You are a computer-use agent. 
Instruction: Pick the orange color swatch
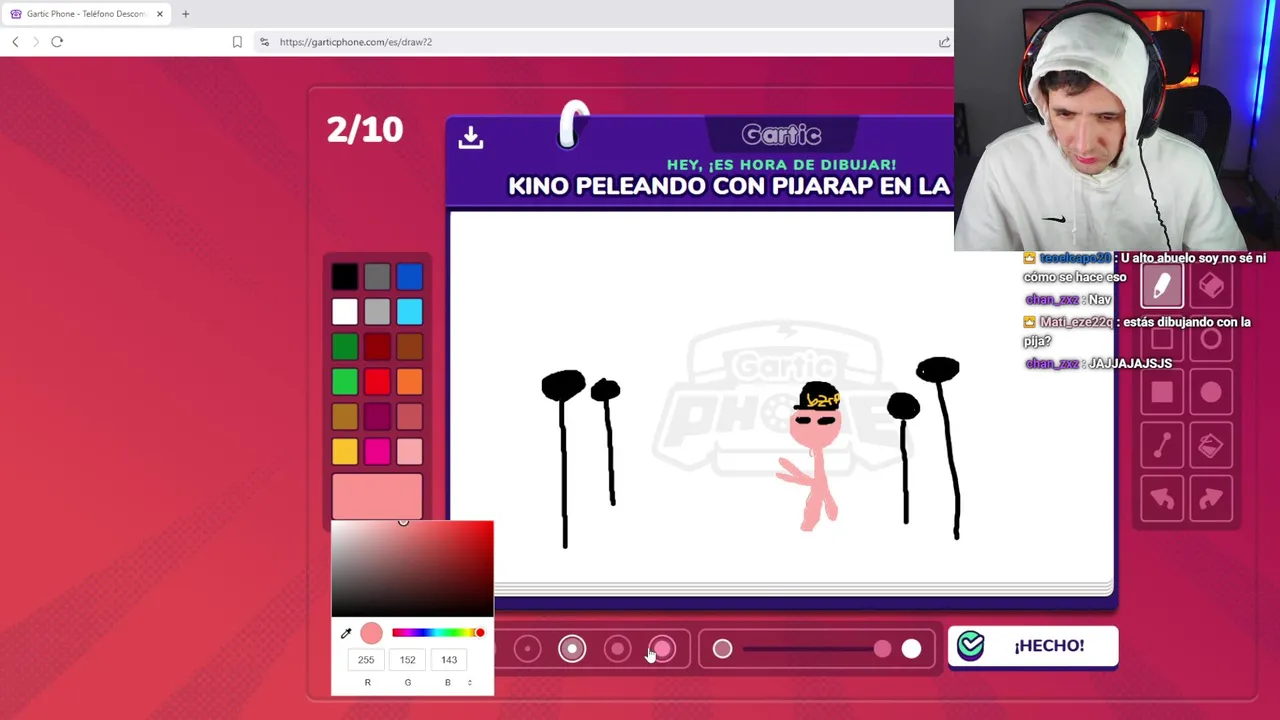[409, 382]
